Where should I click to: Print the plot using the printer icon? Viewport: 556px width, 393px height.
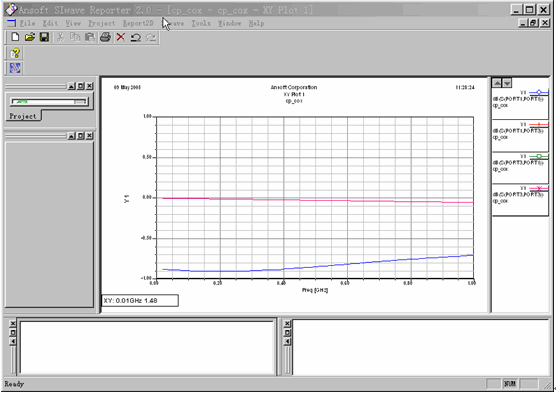[105, 37]
